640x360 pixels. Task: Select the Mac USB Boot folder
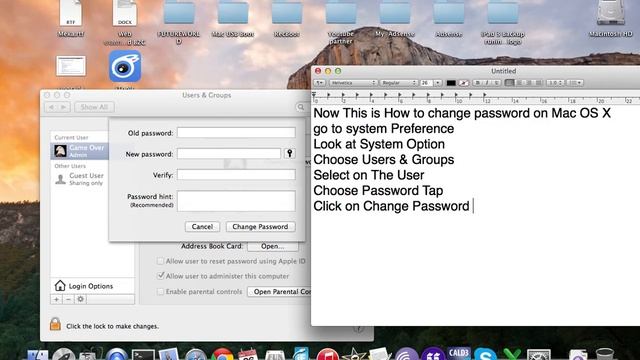(x=233, y=13)
